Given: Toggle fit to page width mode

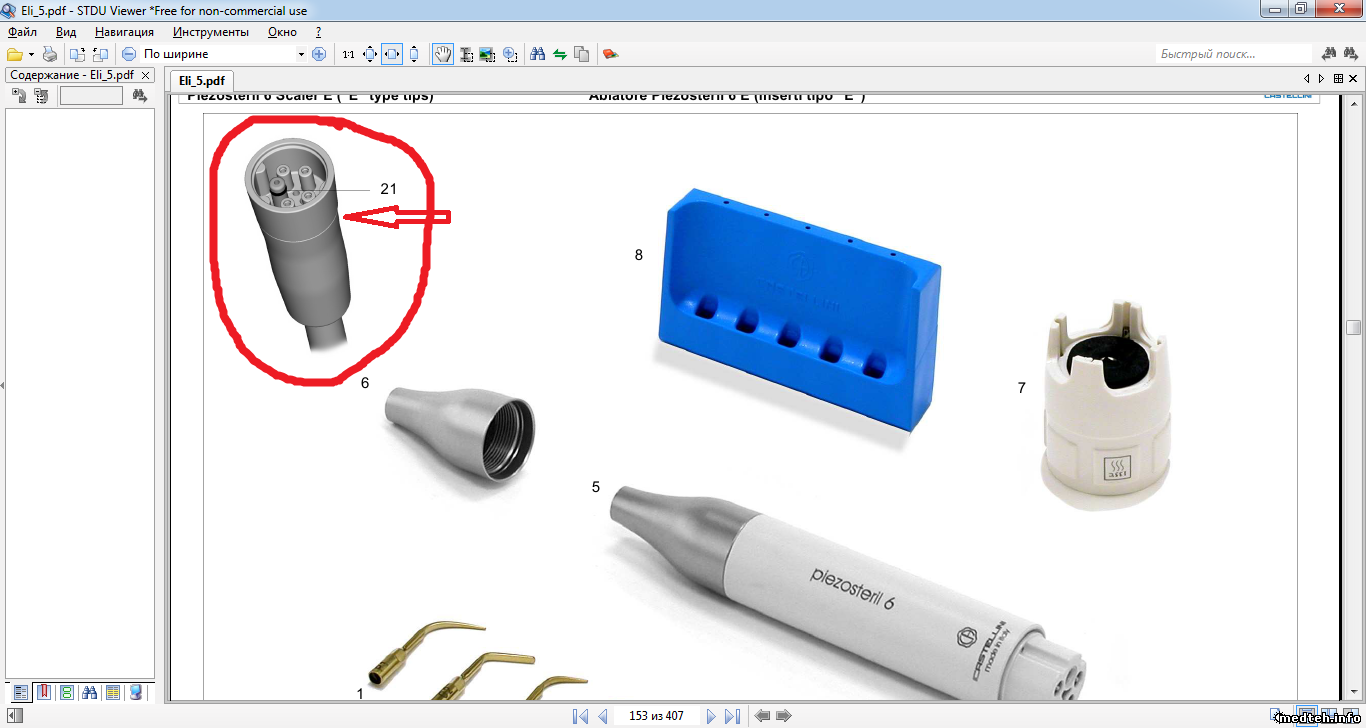Looking at the screenshot, I should click(x=392, y=54).
